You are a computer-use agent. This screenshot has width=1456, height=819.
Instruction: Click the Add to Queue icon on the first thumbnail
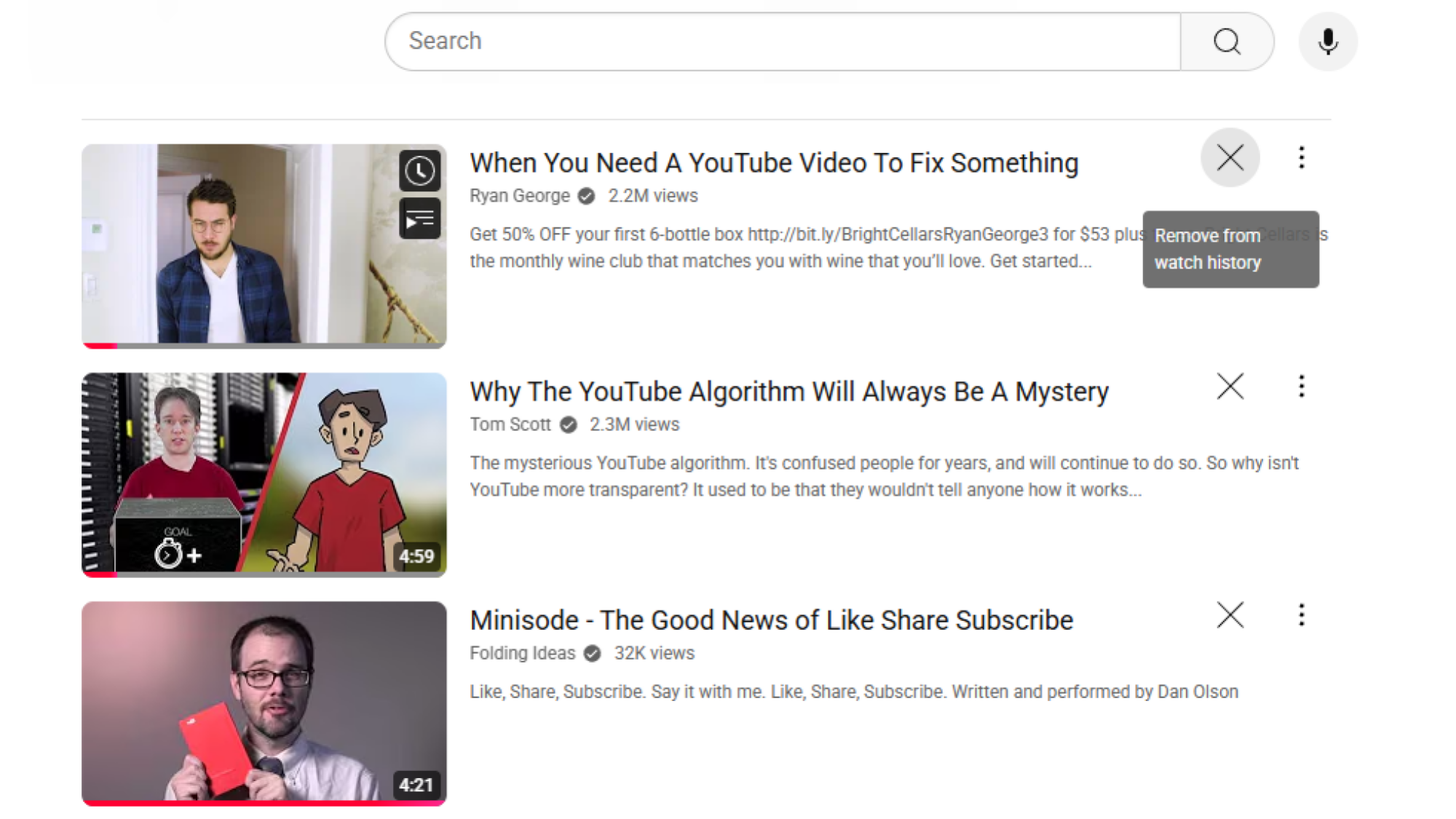(x=420, y=216)
